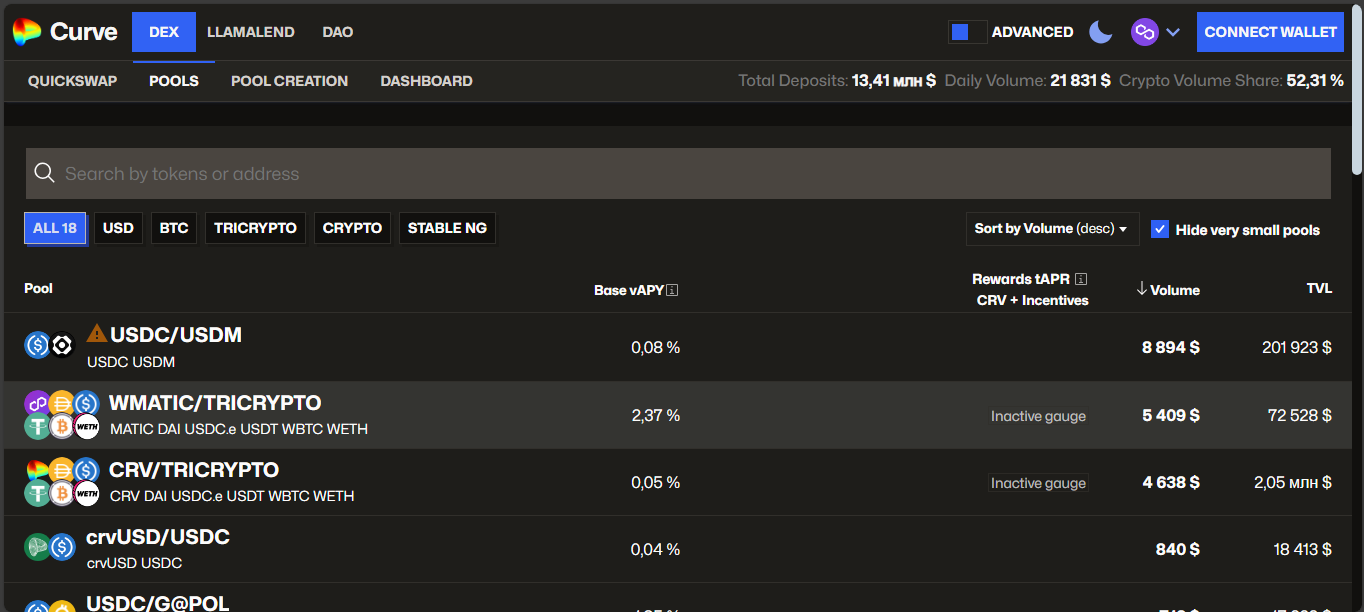1364x612 pixels.
Task: Click CRV token icon in CRV/TRICRYPTO row
Action: tap(37, 470)
